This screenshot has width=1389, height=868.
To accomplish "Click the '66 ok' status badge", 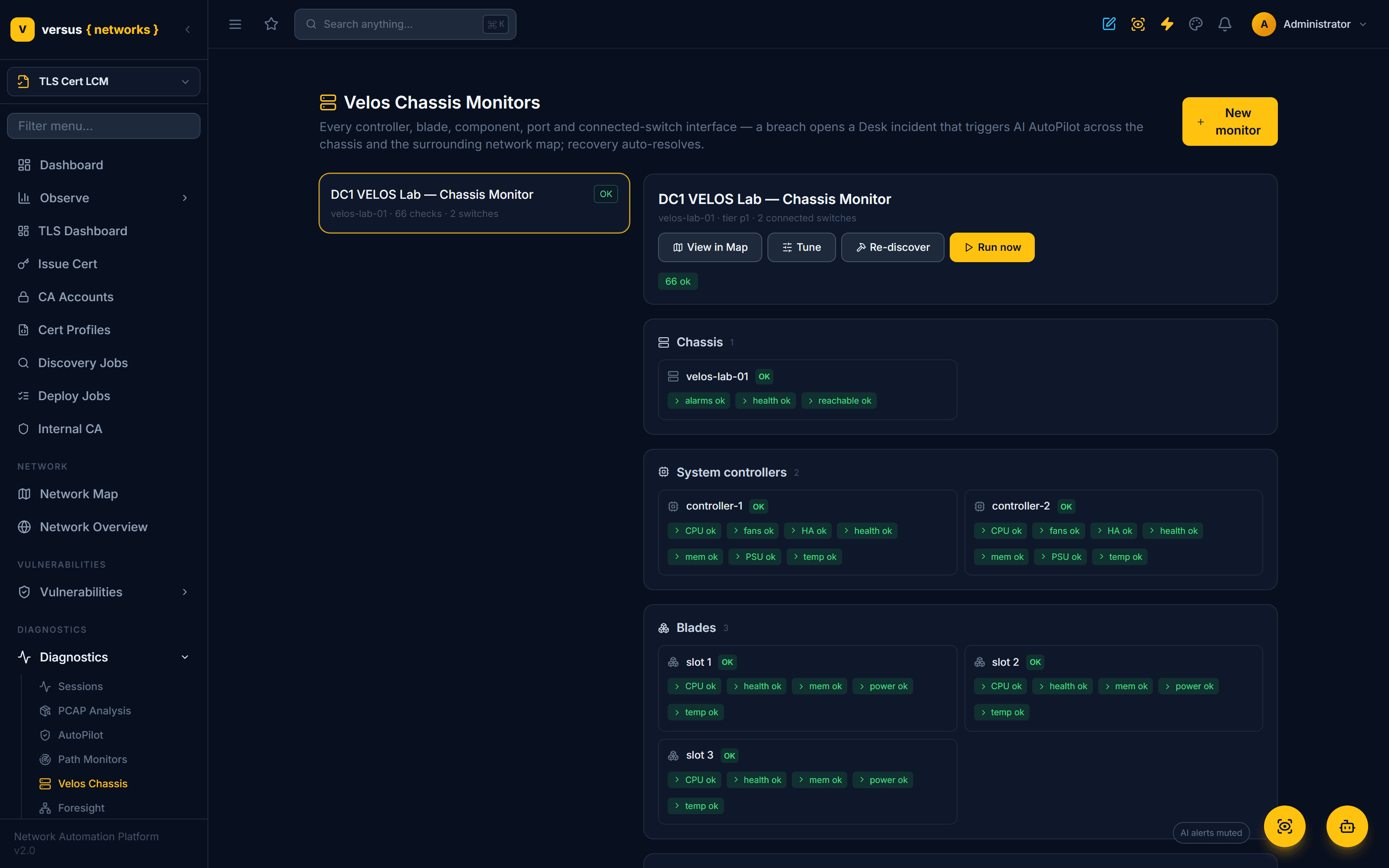I will (677, 281).
